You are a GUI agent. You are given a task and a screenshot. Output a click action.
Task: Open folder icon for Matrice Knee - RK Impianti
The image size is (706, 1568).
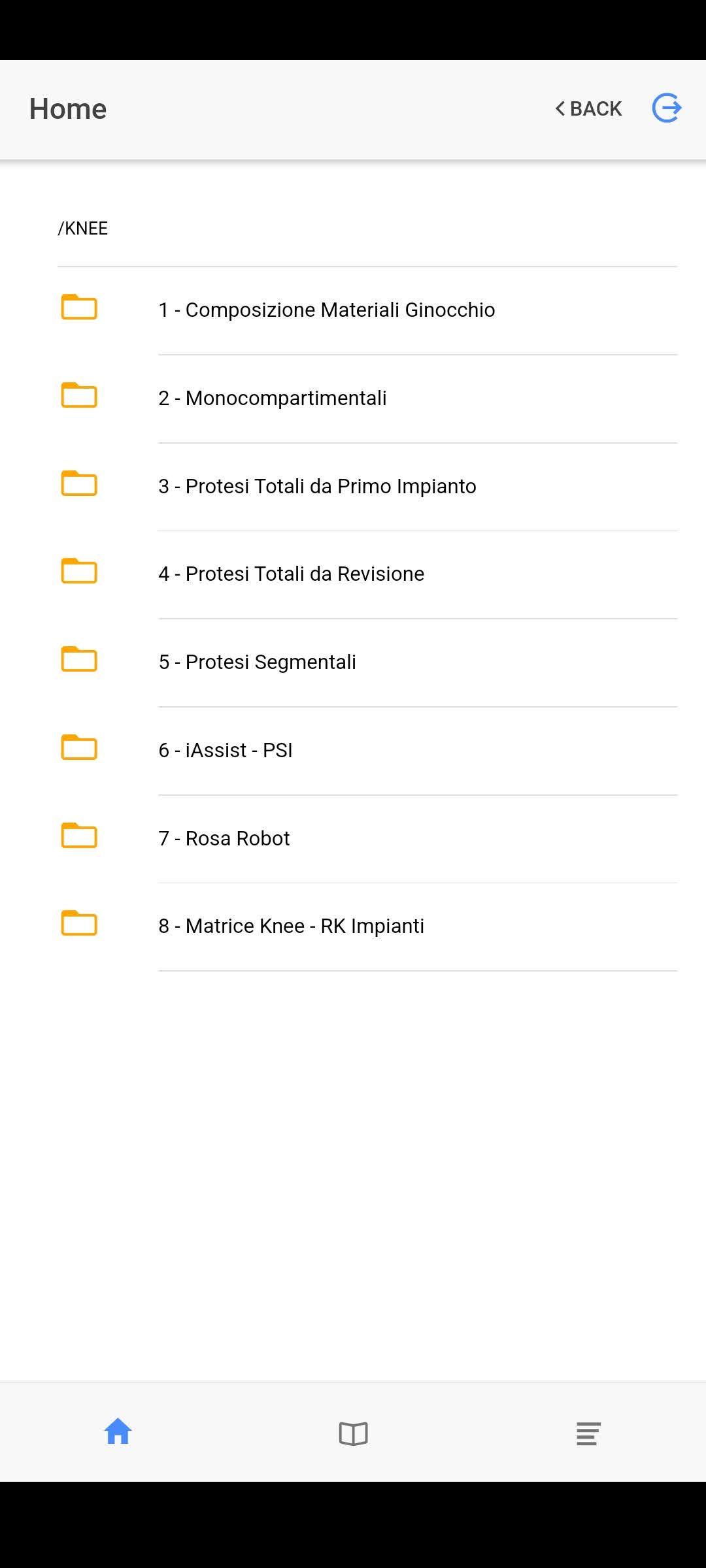(79, 923)
